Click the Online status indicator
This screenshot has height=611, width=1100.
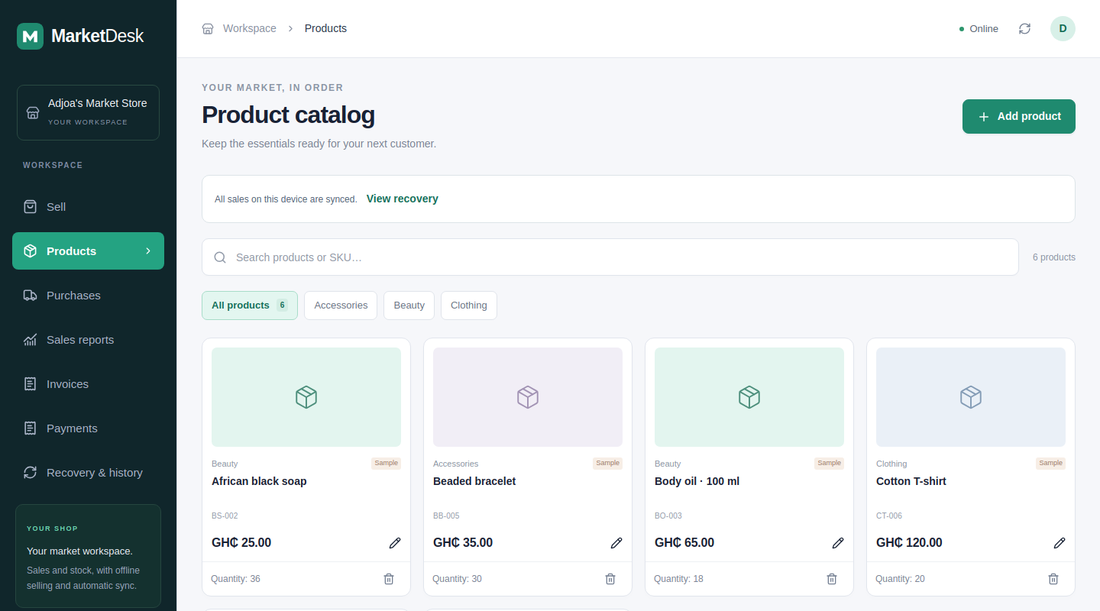coord(979,29)
